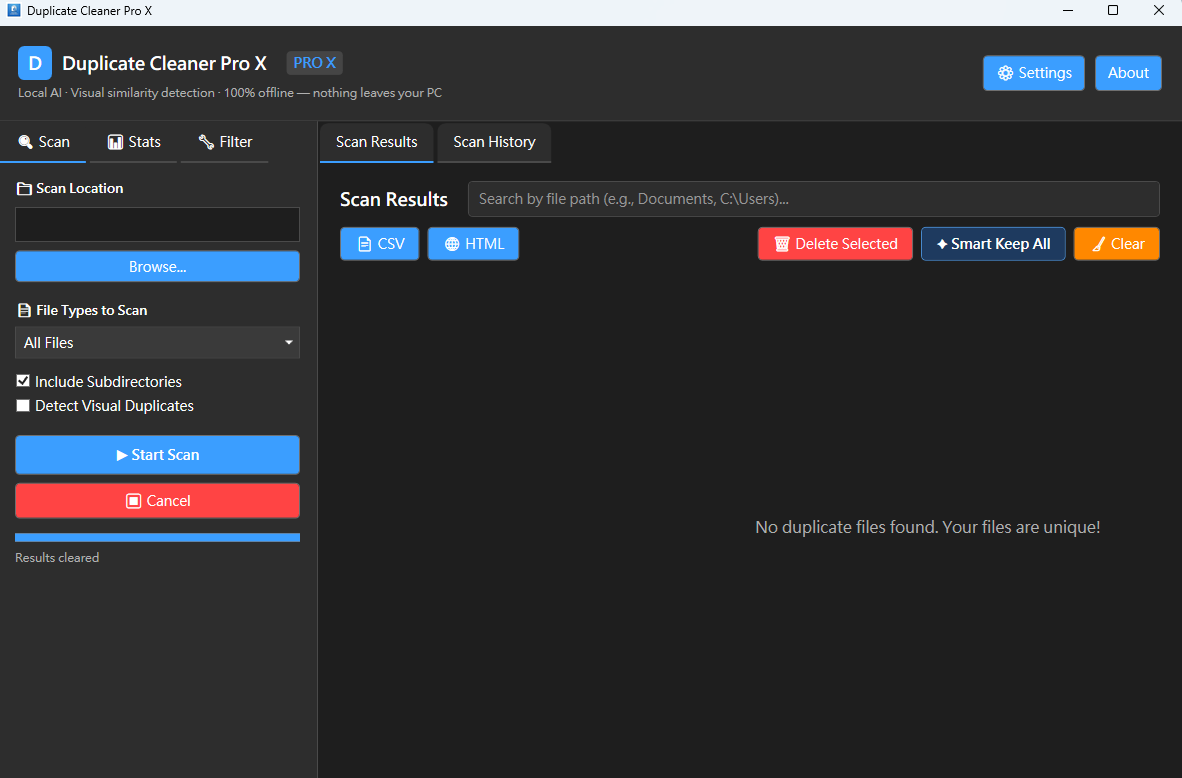This screenshot has width=1182, height=778.
Task: Open the All Files type dropdown
Action: coord(158,342)
